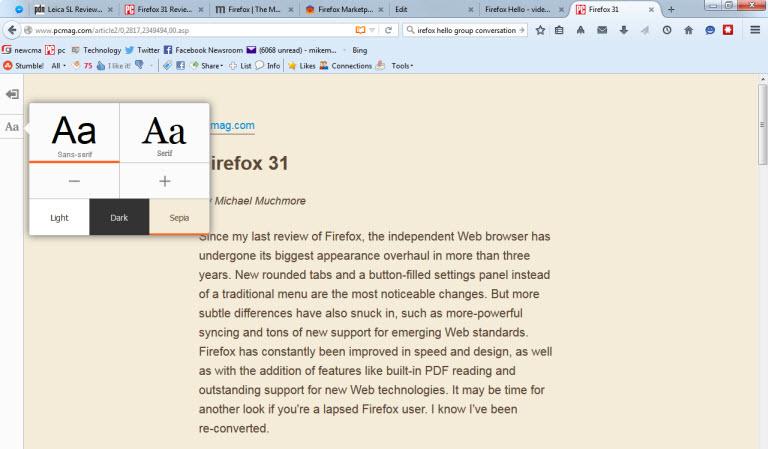
Task: Click the greyed paper plane send icon
Action: 645,30
